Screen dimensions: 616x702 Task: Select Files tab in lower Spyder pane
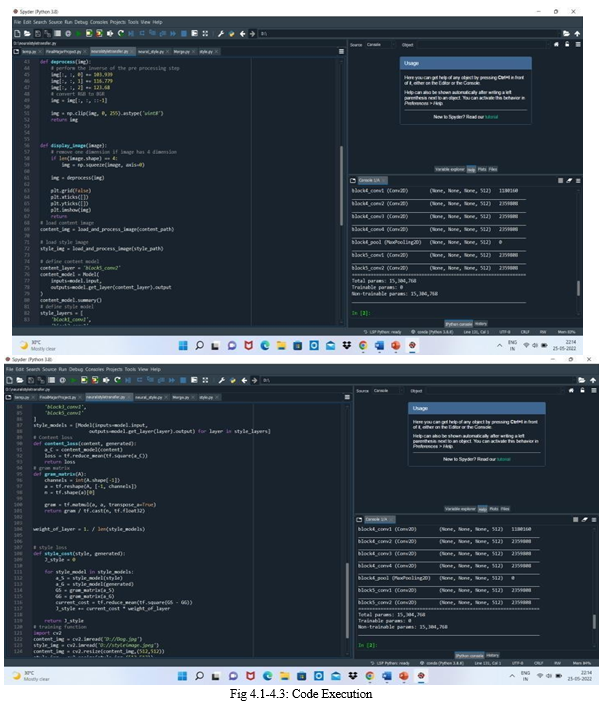(x=505, y=509)
